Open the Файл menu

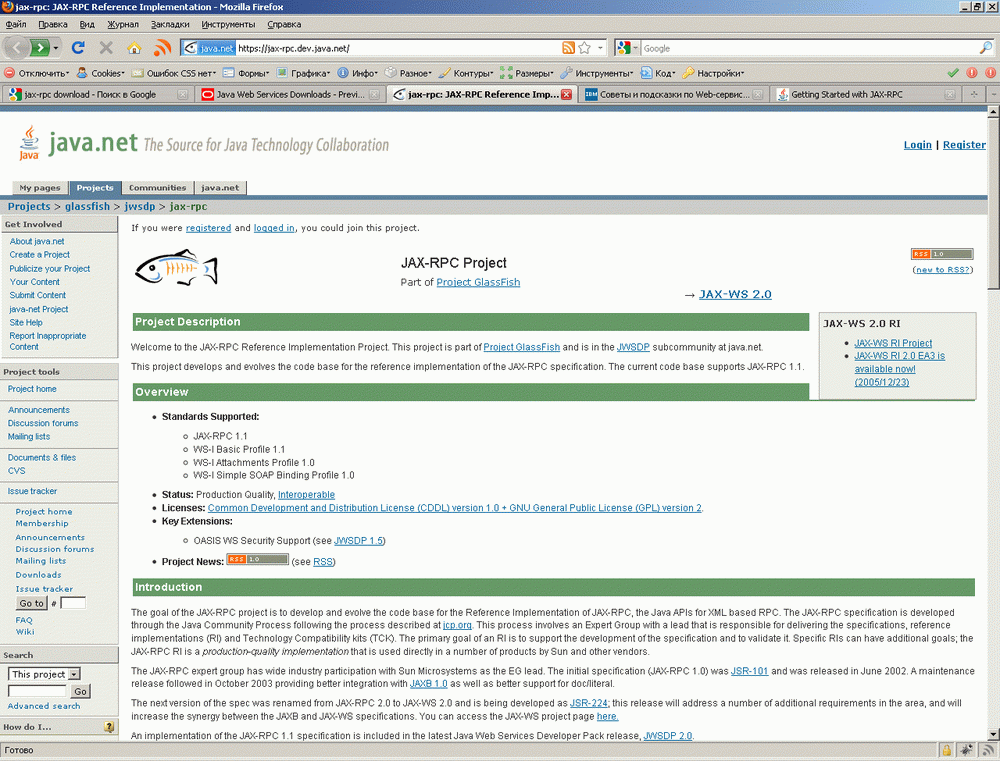coord(16,24)
